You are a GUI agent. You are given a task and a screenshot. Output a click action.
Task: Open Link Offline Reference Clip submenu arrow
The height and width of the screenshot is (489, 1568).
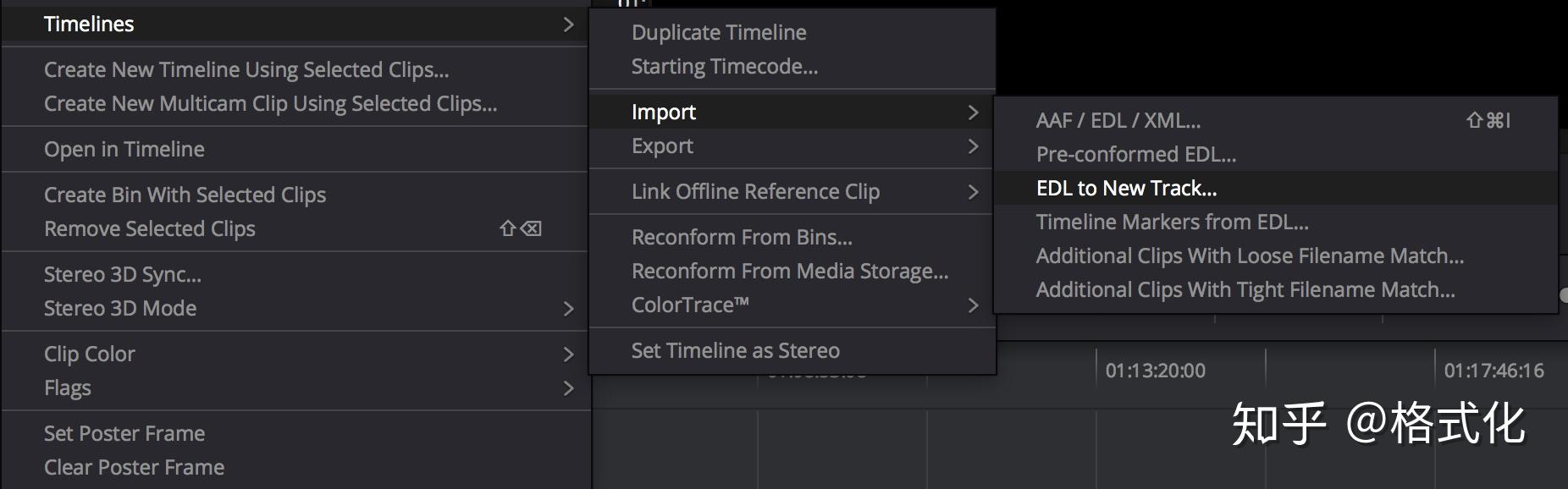pos(973,192)
